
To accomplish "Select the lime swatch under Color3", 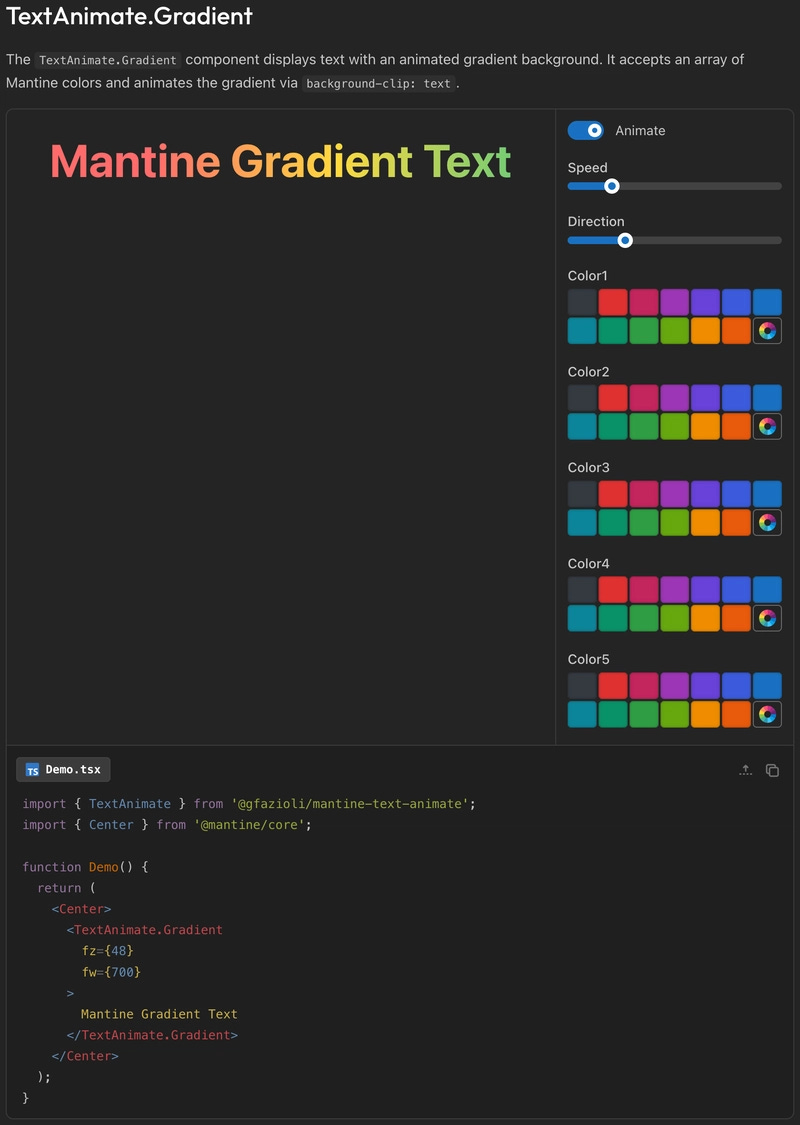I will [674, 522].
